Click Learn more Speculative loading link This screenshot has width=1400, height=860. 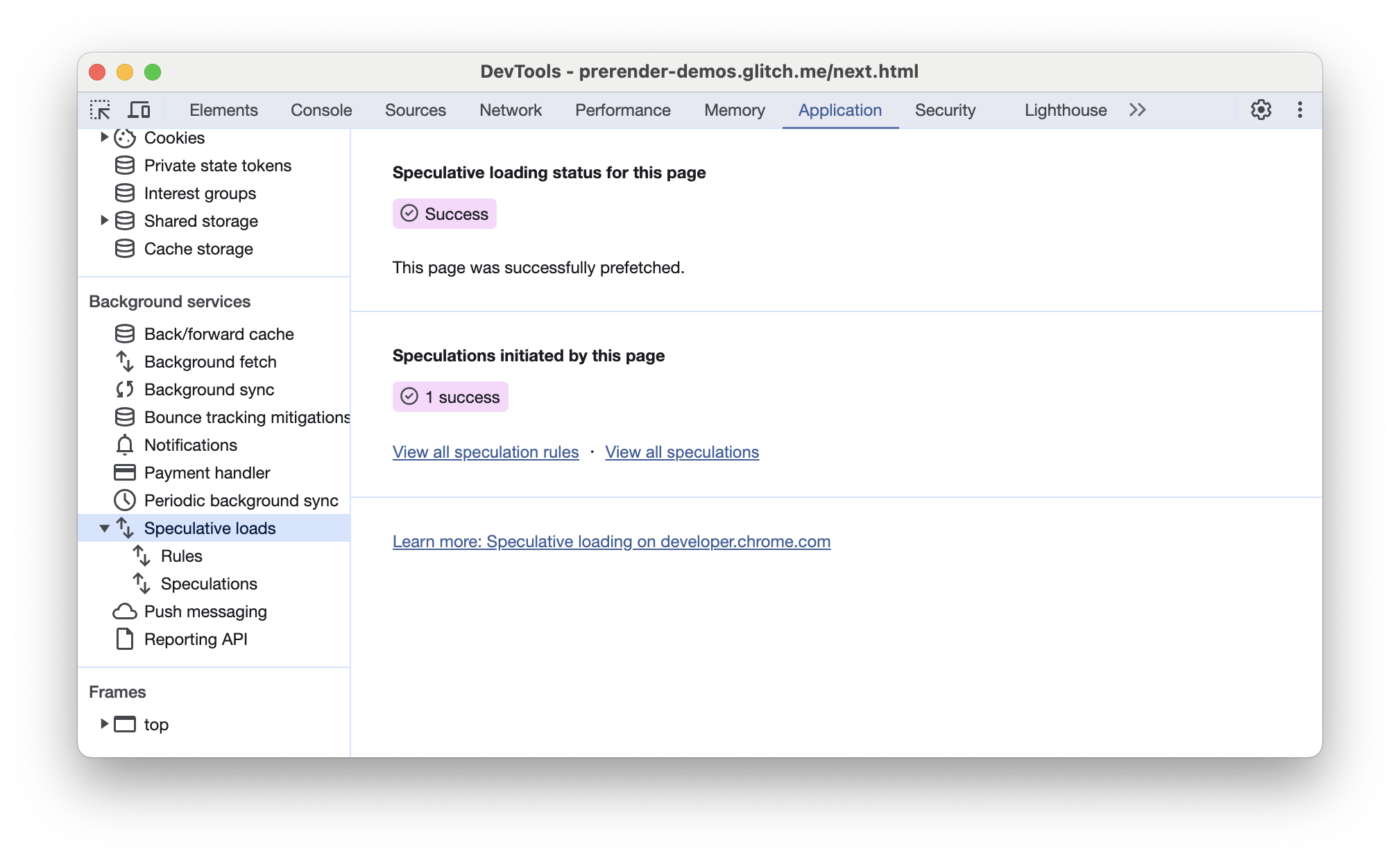[611, 541]
